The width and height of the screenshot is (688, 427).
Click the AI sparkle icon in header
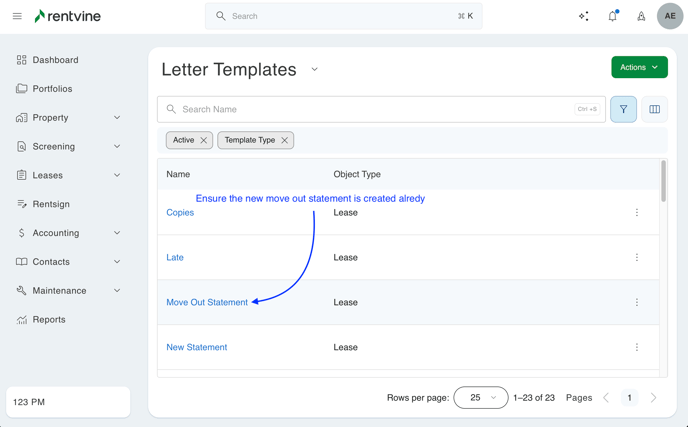pyautogui.click(x=584, y=16)
